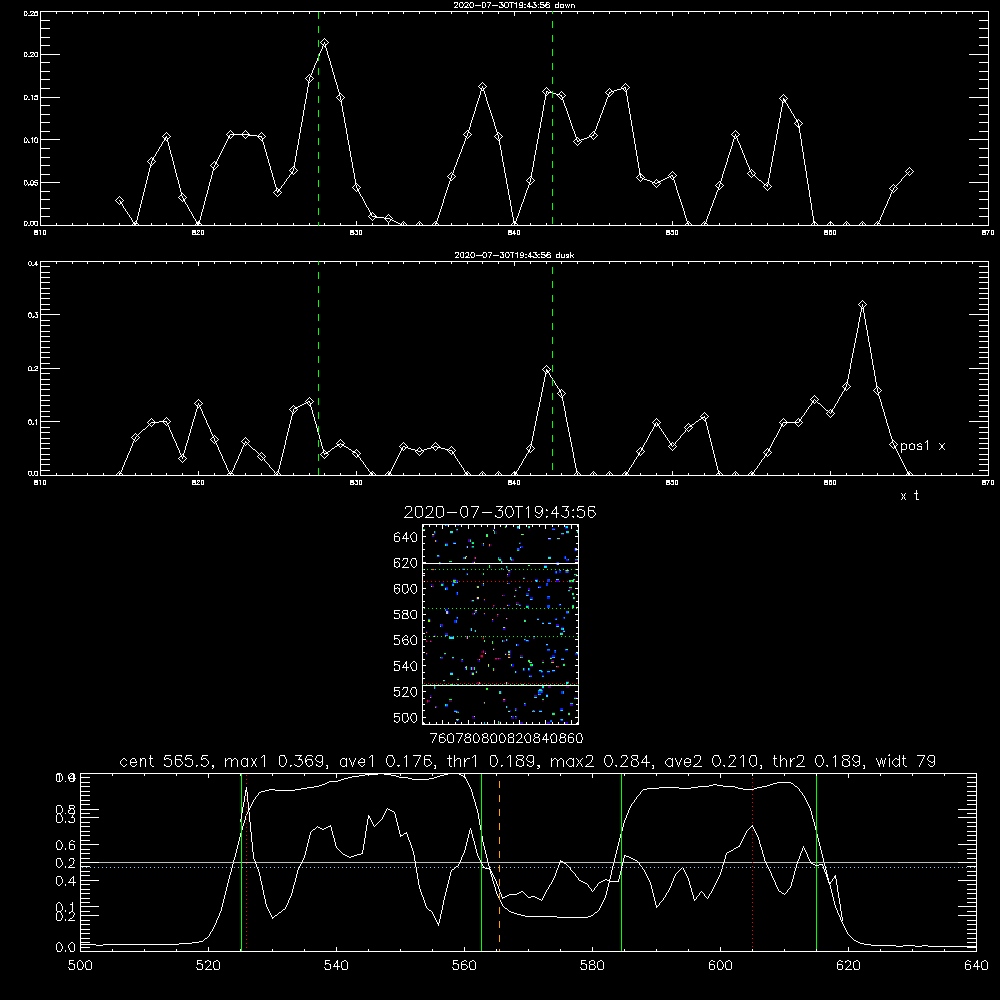Image resolution: width=1000 pixels, height=1000 pixels.
Task: Click the '640' x-axis label of bottom plot
Action: tap(976, 966)
